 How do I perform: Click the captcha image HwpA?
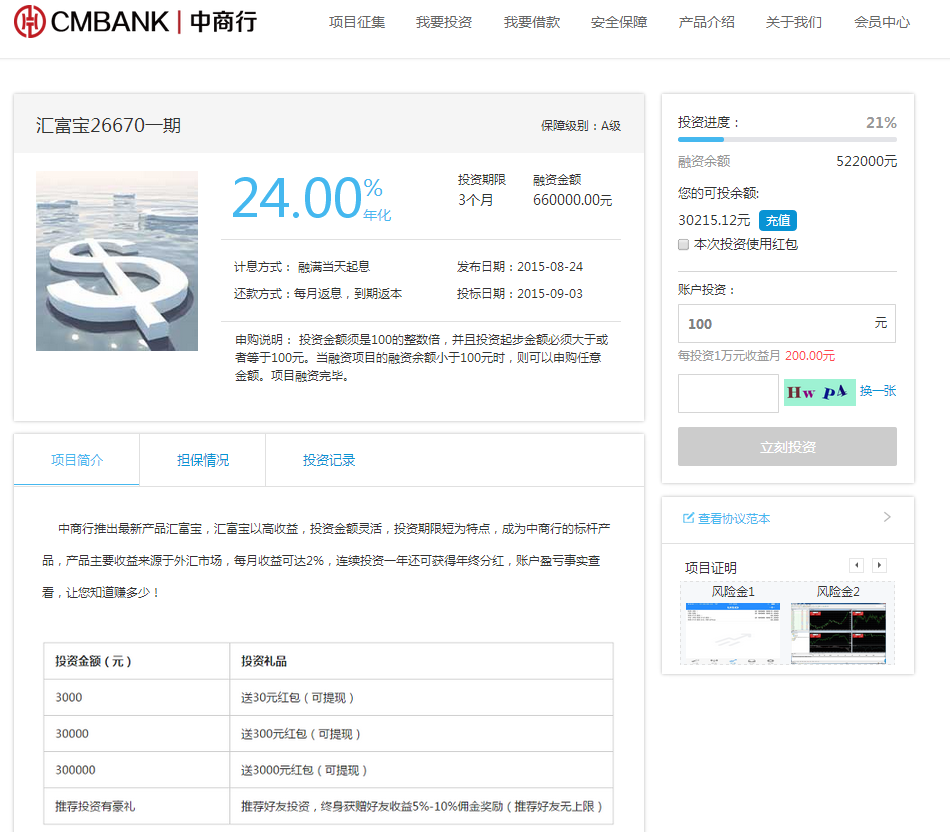[819, 392]
